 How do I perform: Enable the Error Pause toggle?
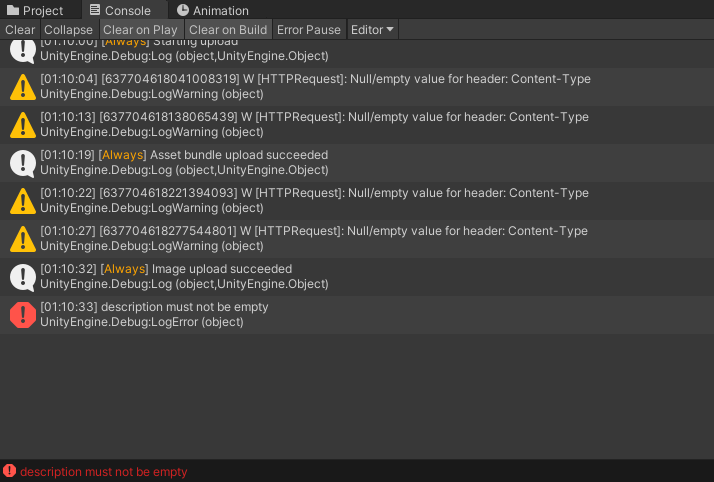tap(309, 30)
